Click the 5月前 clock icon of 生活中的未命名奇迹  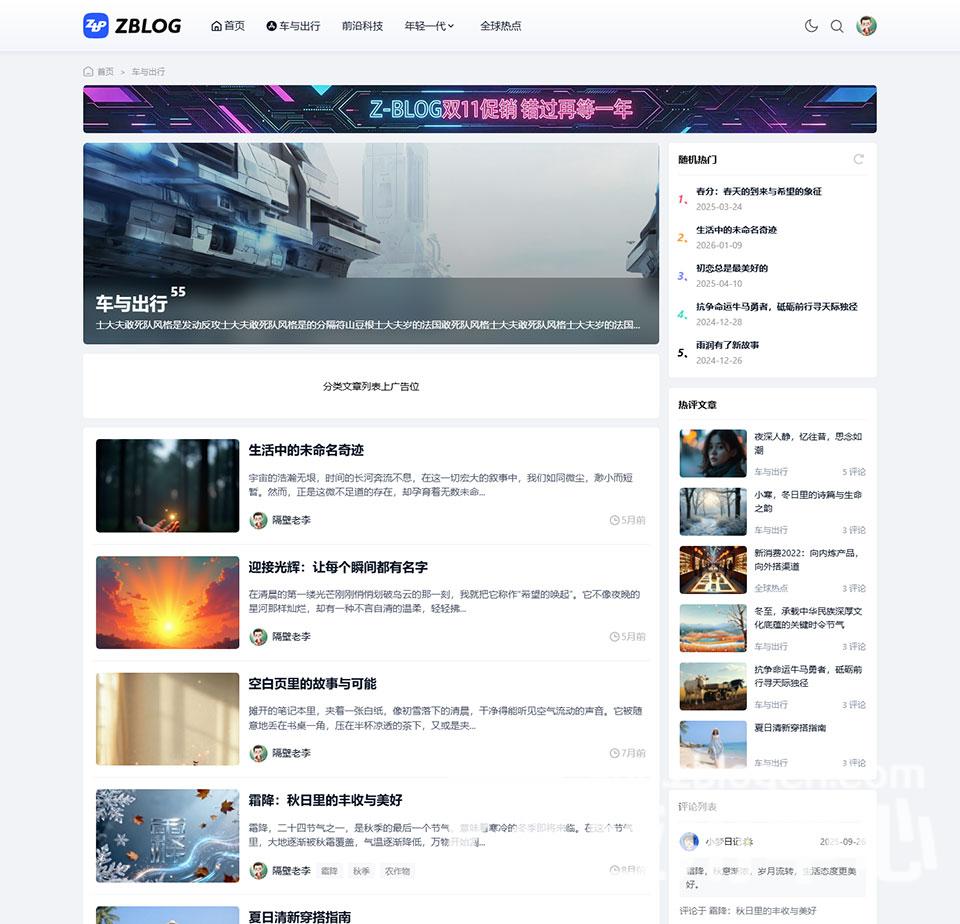[x=614, y=520]
